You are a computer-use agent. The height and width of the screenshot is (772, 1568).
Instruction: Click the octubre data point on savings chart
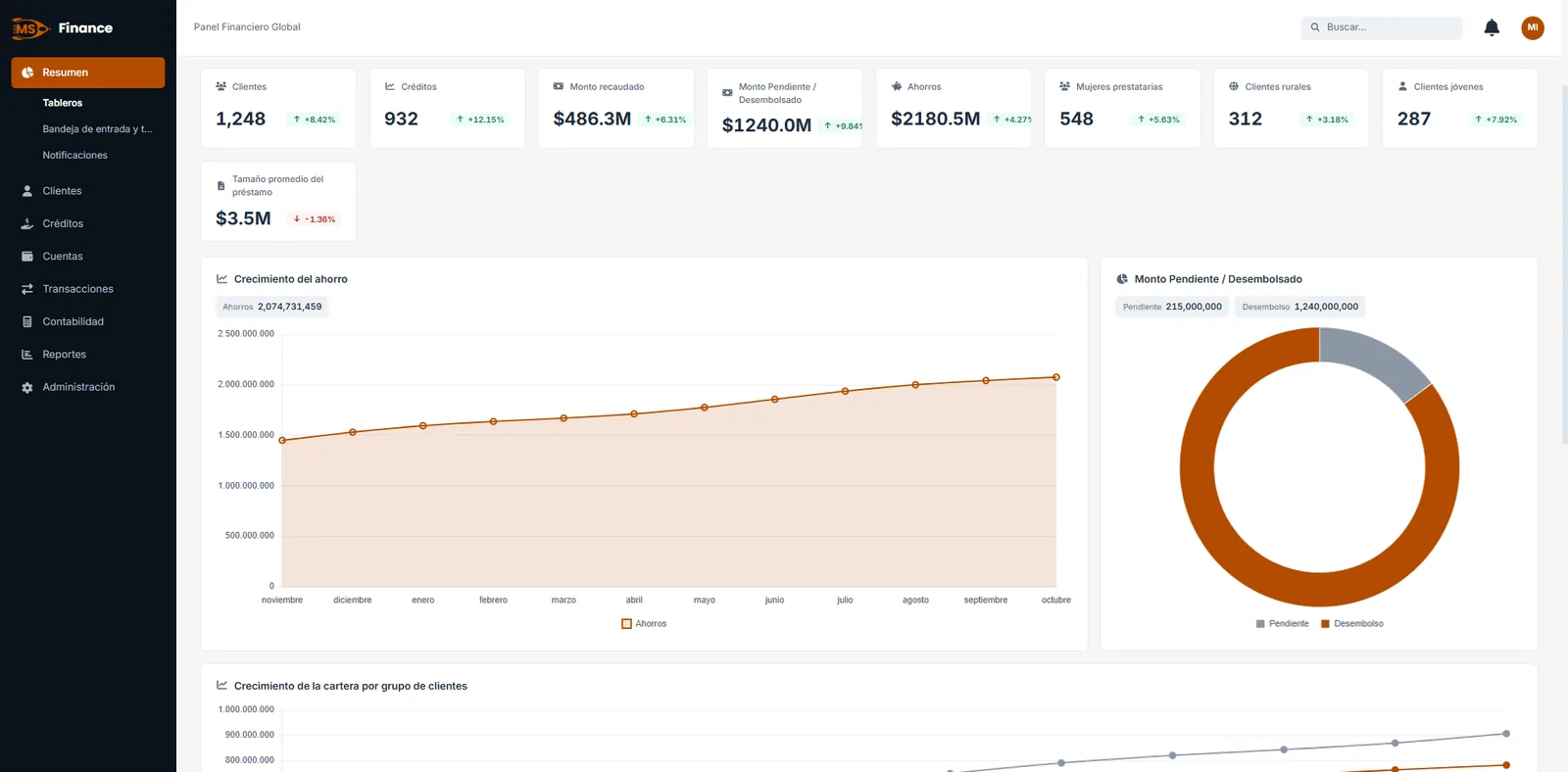[1056, 377]
